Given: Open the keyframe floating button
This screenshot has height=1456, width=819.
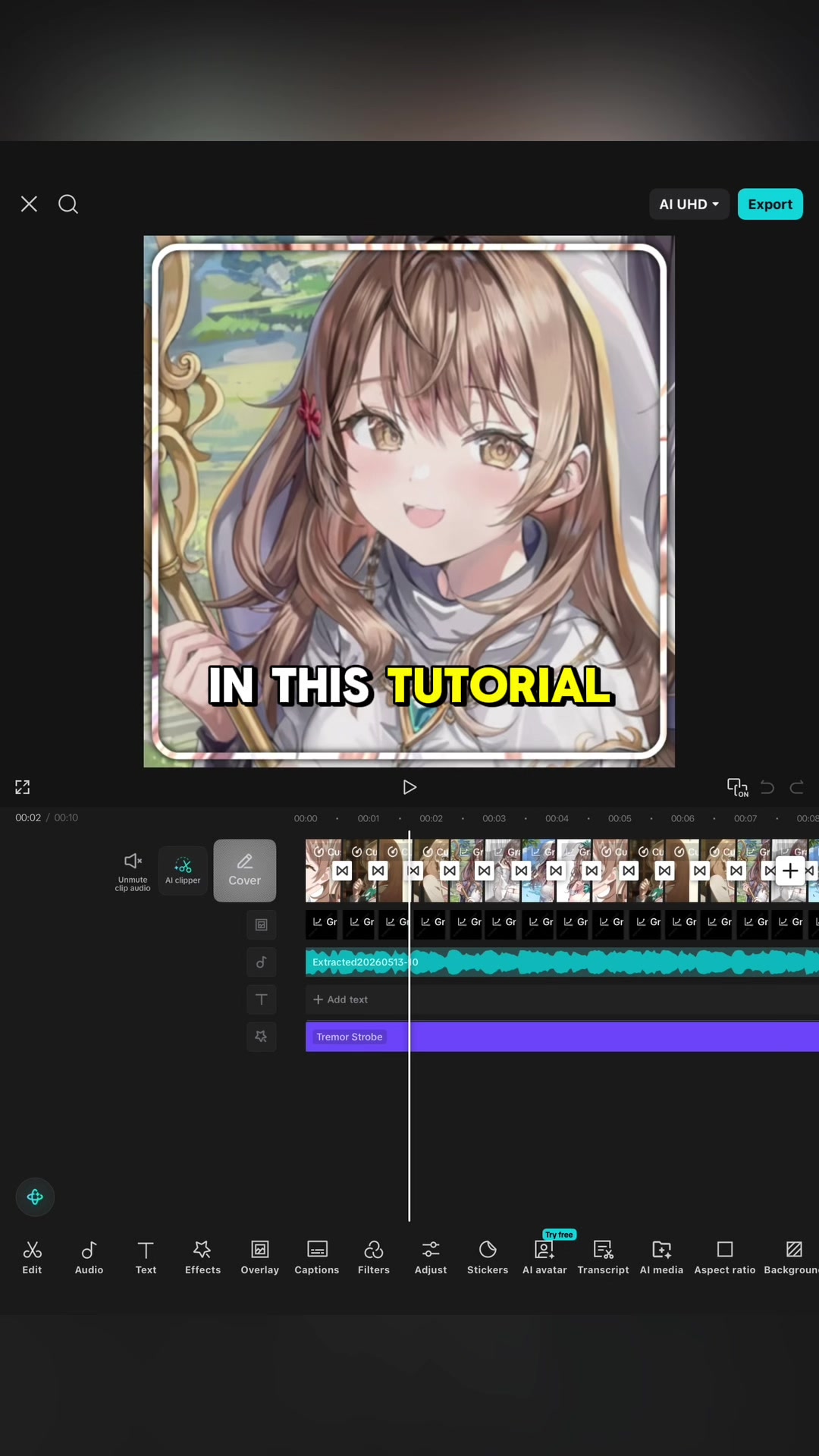Looking at the screenshot, I should [x=35, y=1197].
